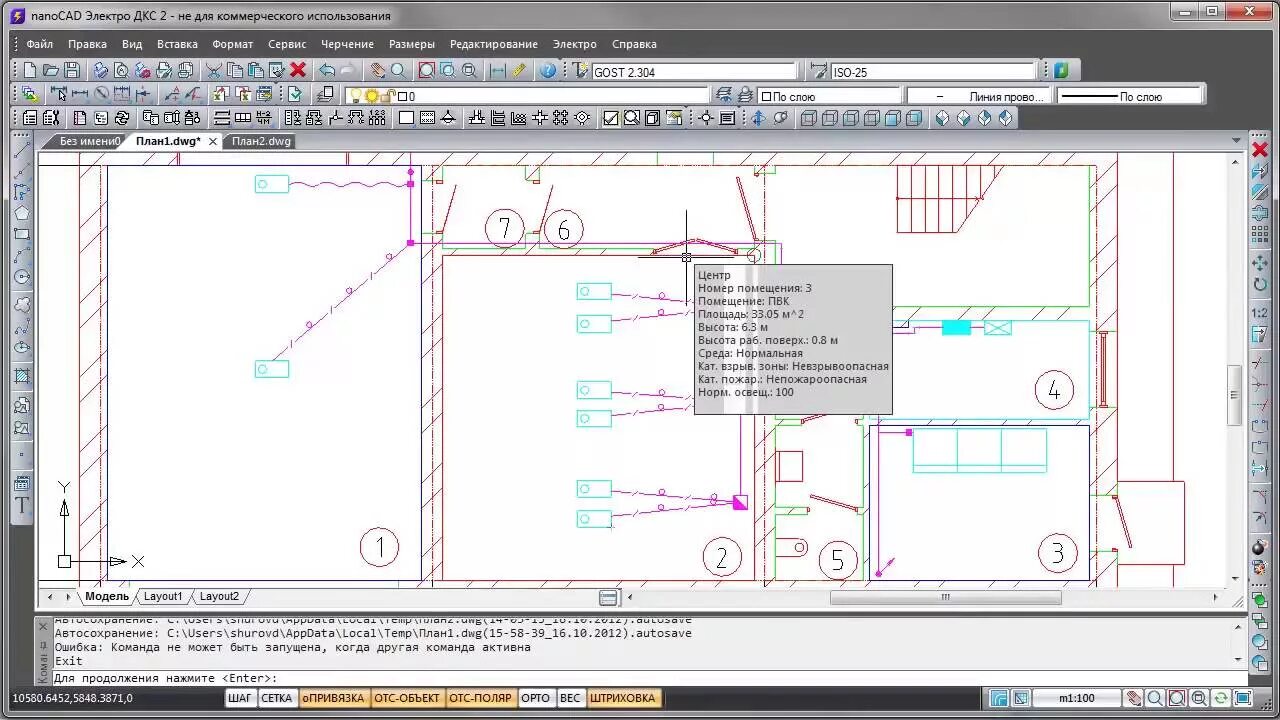Click the red X icon in right toolbar

coord(1260,150)
